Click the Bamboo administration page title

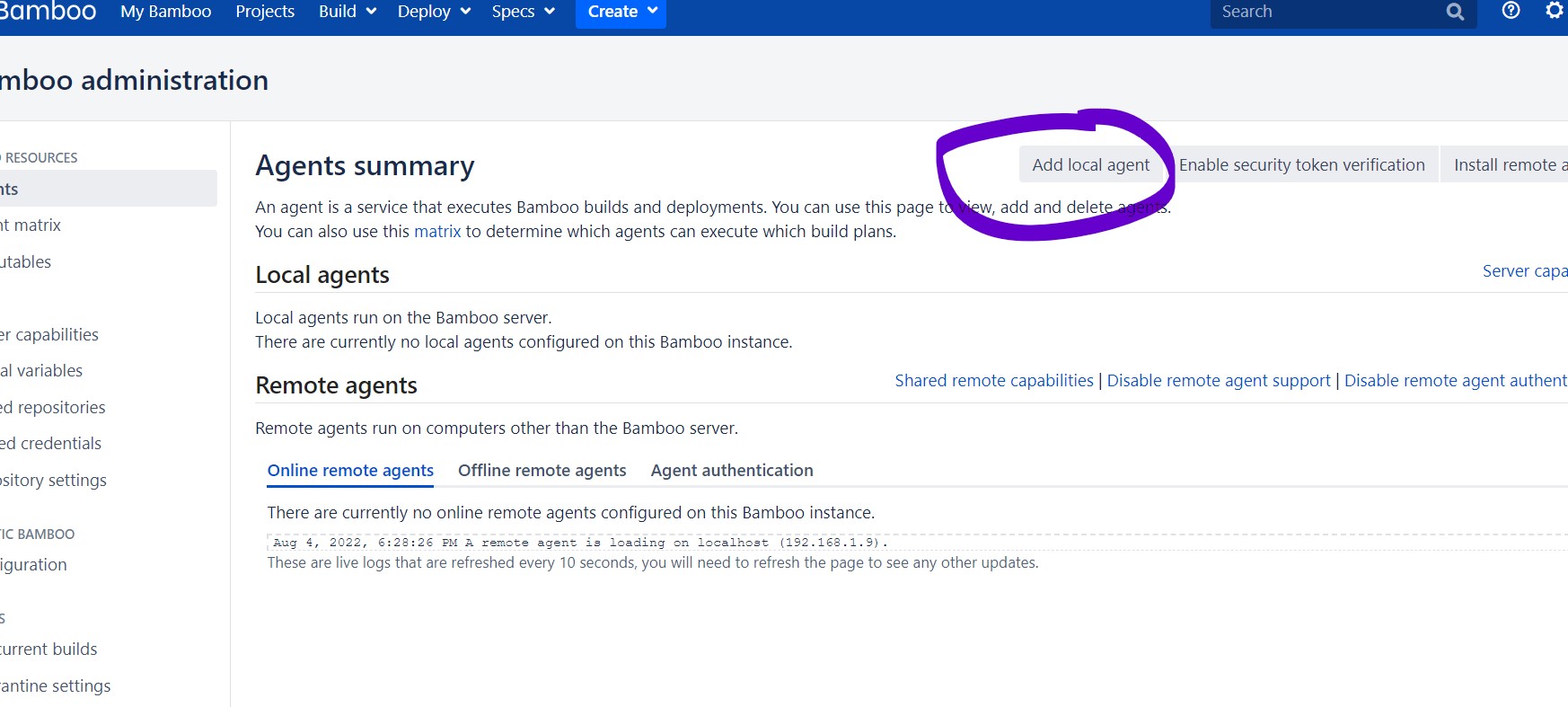tap(135, 80)
